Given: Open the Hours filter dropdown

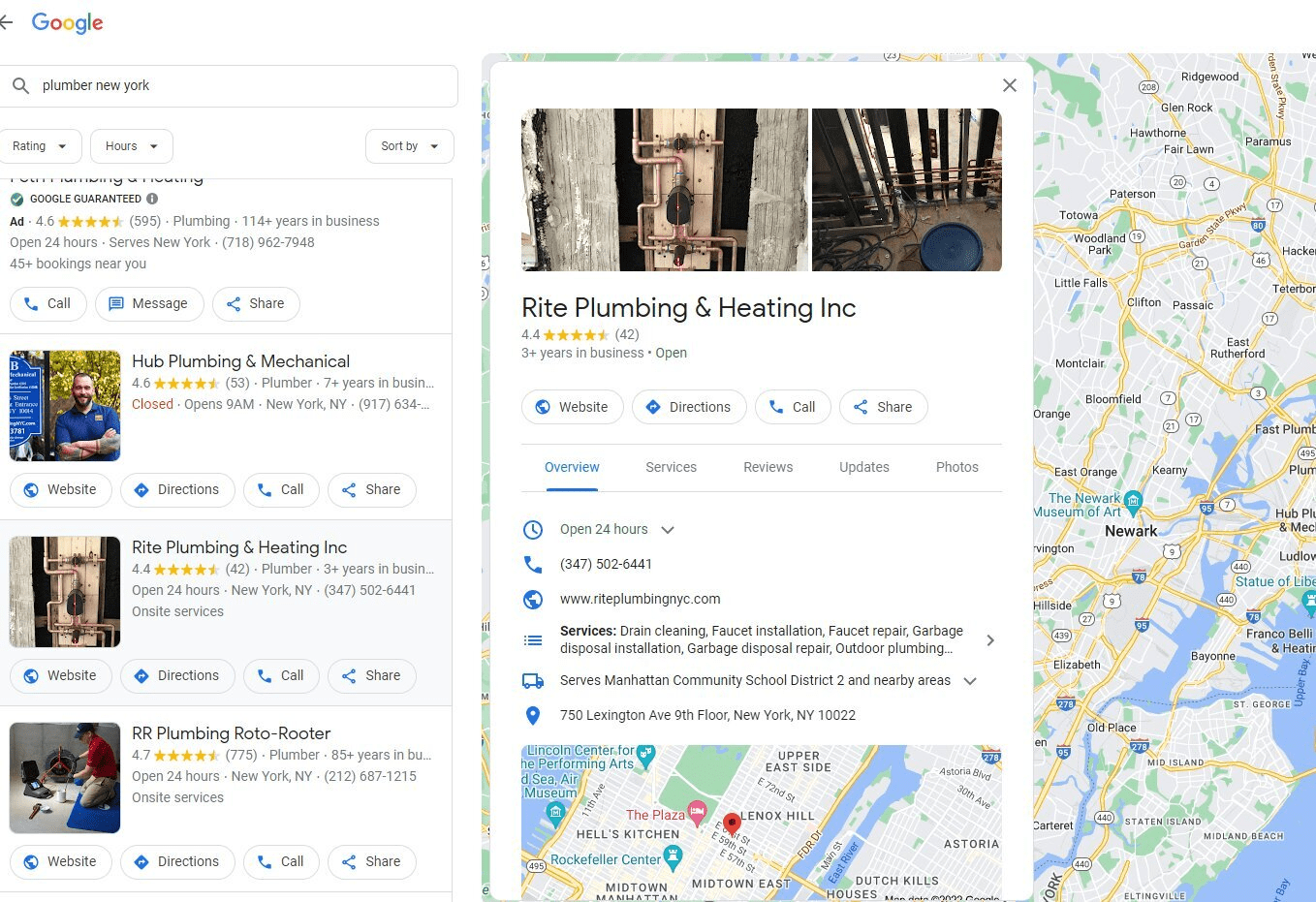Looking at the screenshot, I should 132,146.
